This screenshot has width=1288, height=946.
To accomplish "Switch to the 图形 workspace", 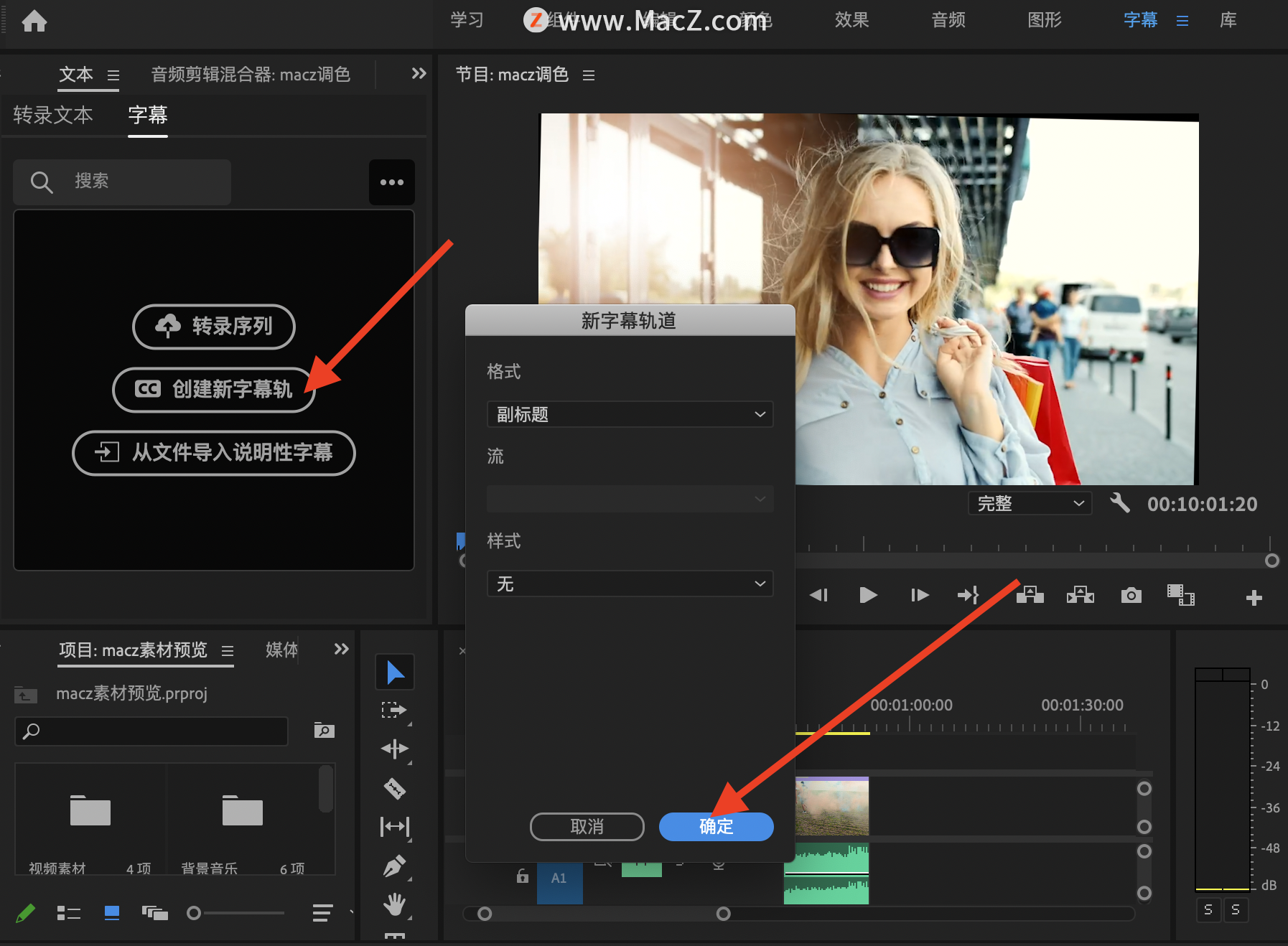I will point(1045,20).
